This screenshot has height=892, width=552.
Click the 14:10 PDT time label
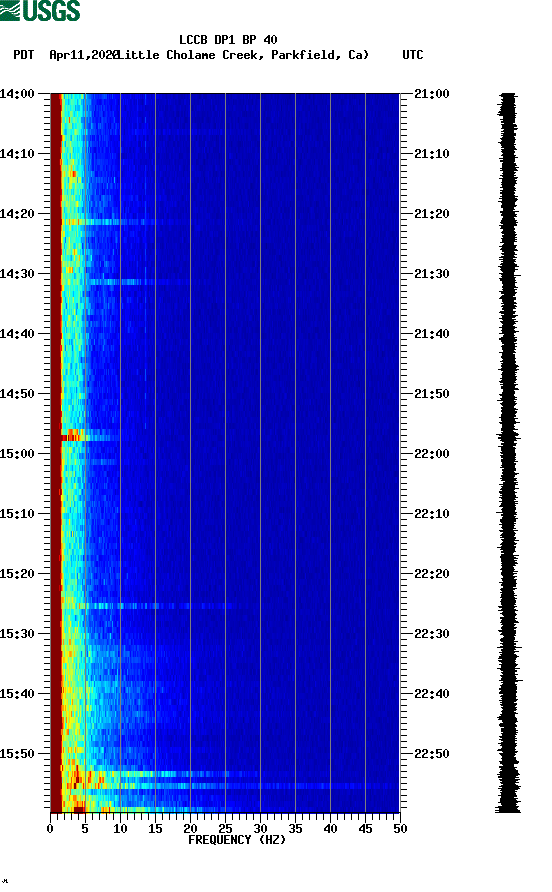click(x=18, y=154)
